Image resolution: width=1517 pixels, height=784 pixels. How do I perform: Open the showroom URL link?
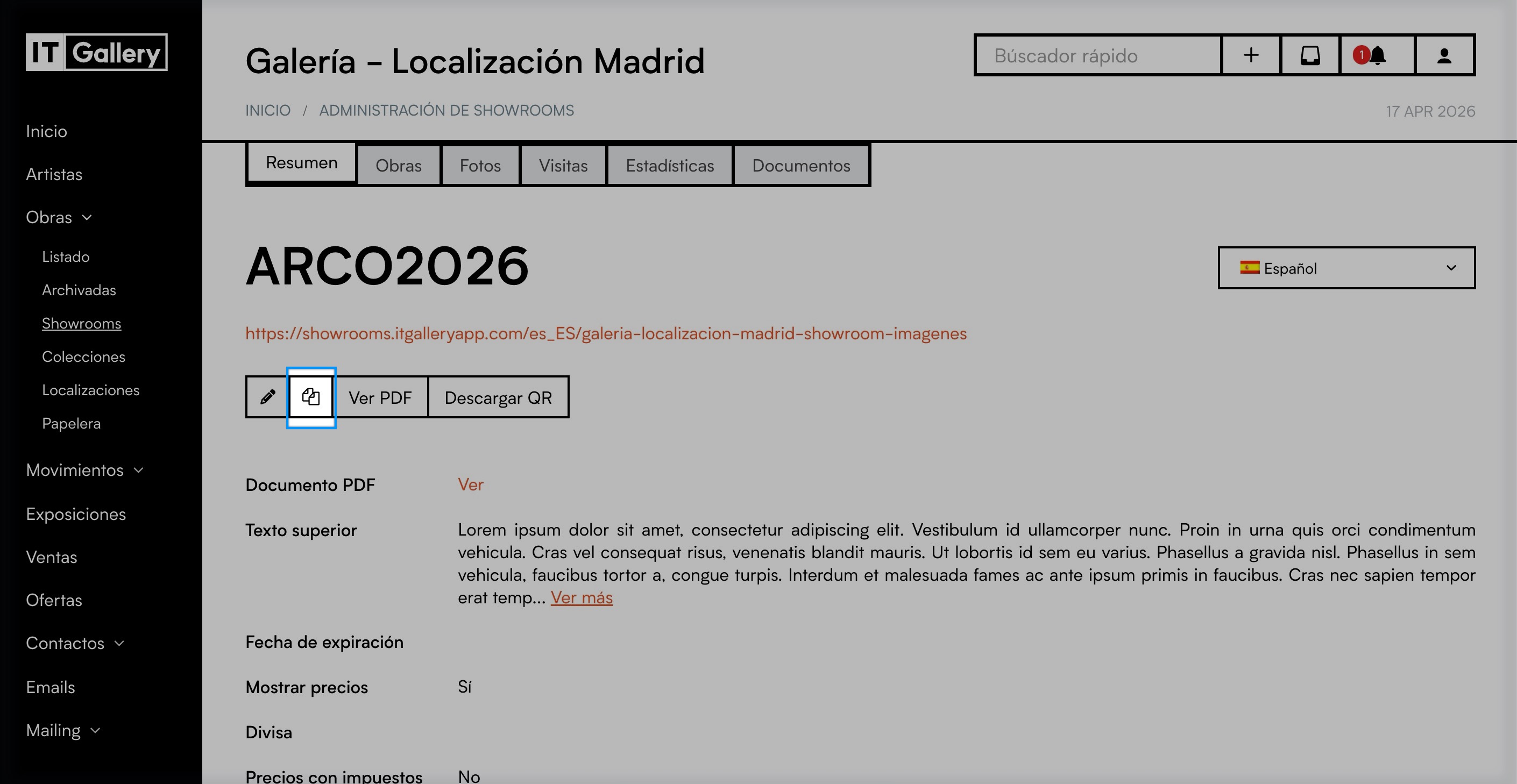tap(606, 334)
